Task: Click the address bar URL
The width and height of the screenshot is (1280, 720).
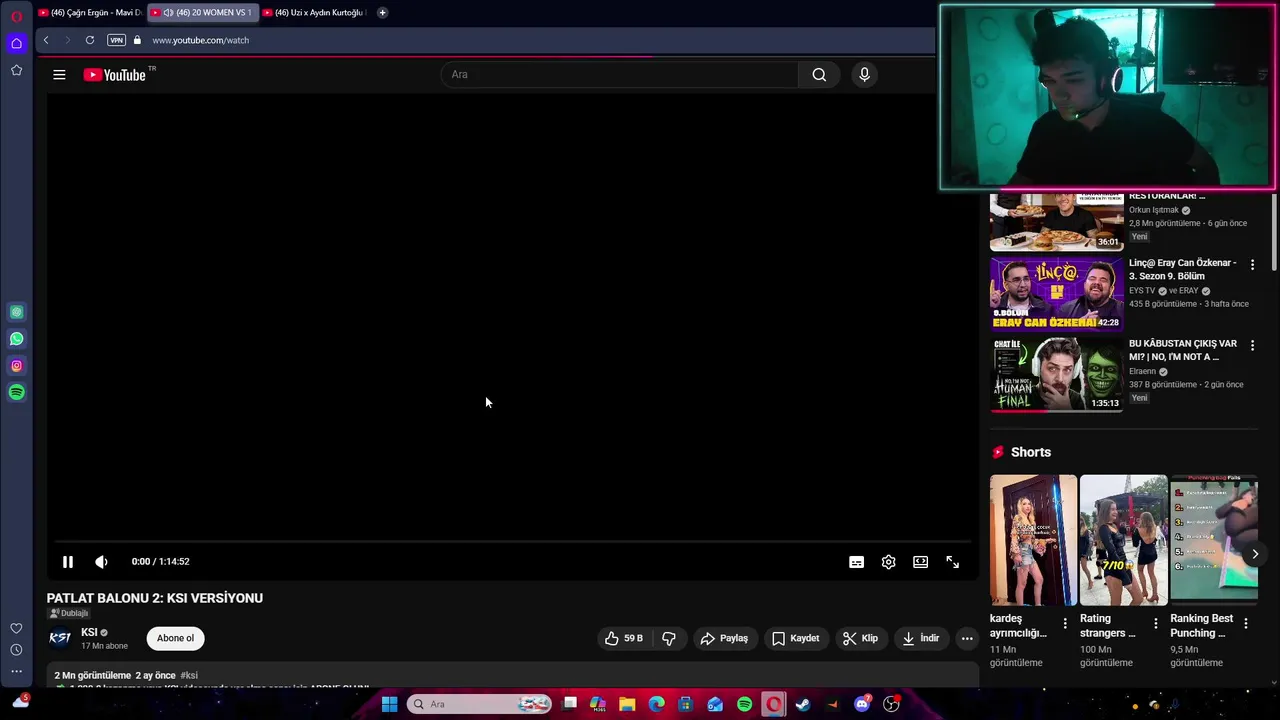Action: [x=200, y=40]
